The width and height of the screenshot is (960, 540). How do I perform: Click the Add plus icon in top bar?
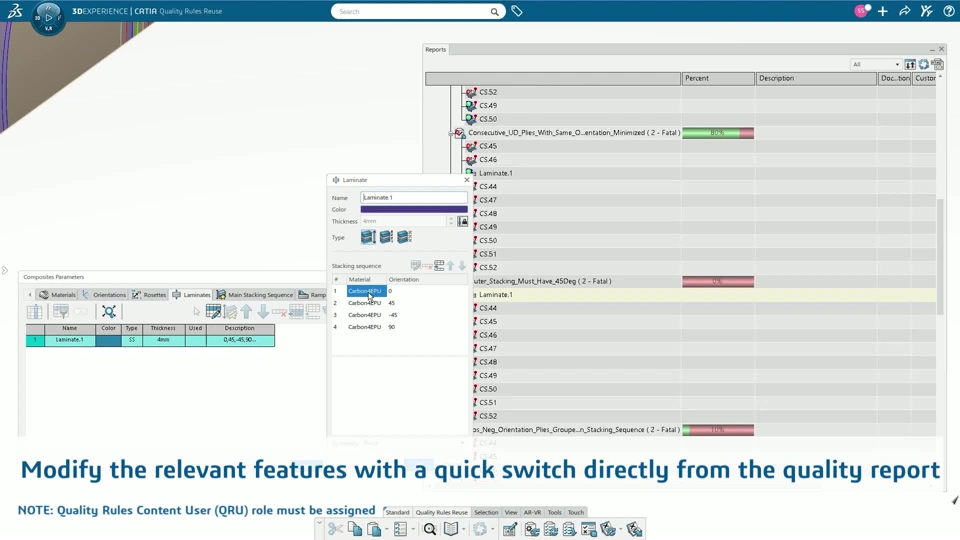click(882, 11)
